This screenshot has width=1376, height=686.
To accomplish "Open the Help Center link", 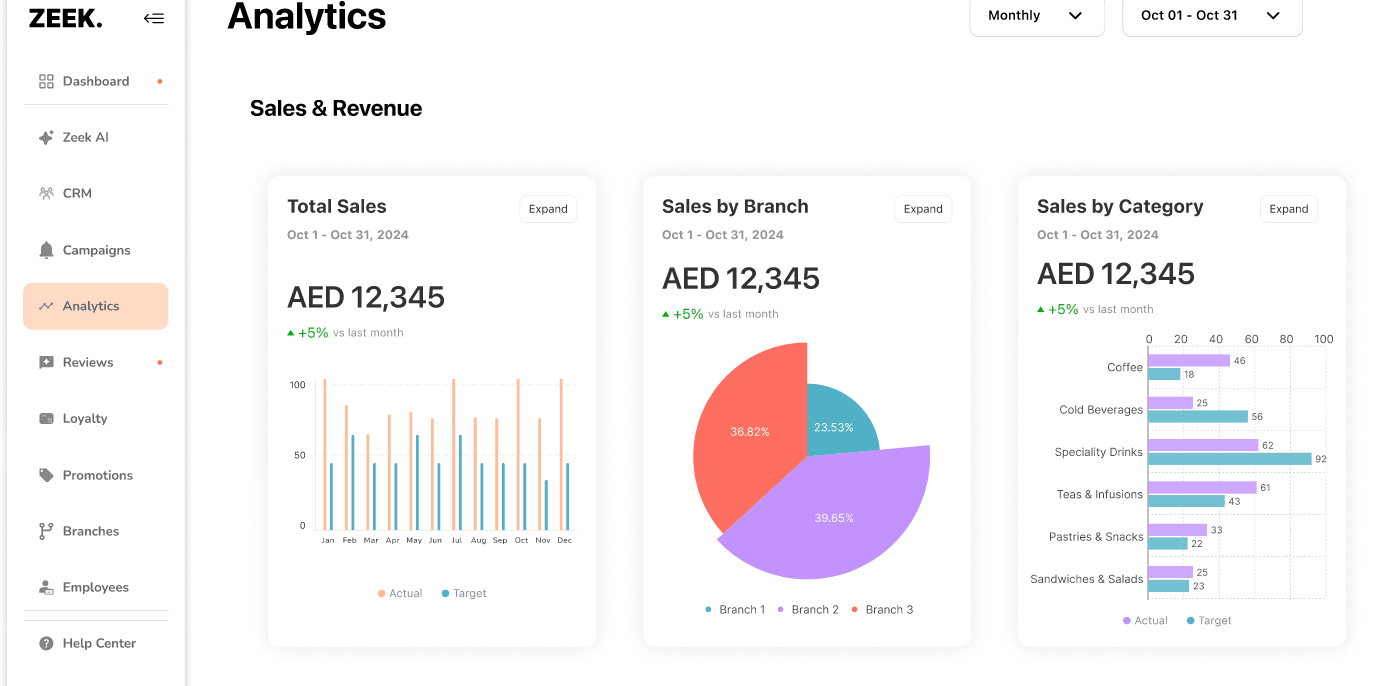I will coord(96,644).
